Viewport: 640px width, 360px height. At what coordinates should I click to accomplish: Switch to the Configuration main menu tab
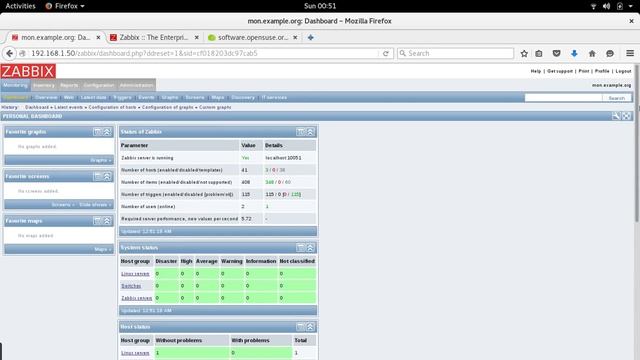tap(99, 85)
